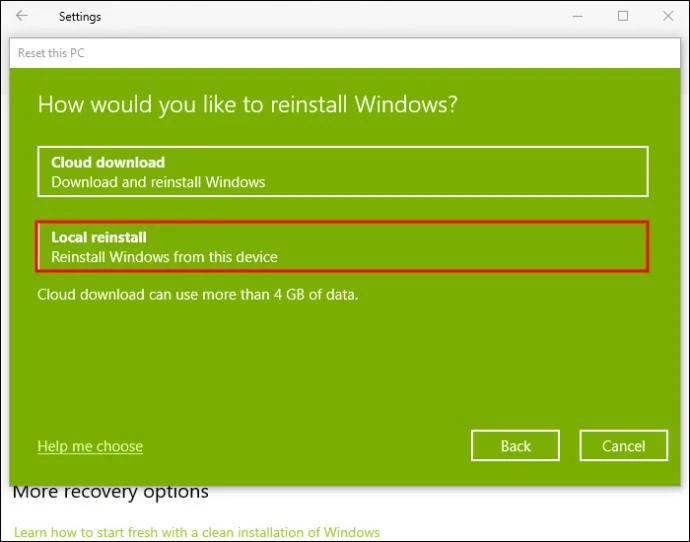Click the 'Cloud download can use more than 4 GB' note
690x542 pixels.
(x=198, y=294)
